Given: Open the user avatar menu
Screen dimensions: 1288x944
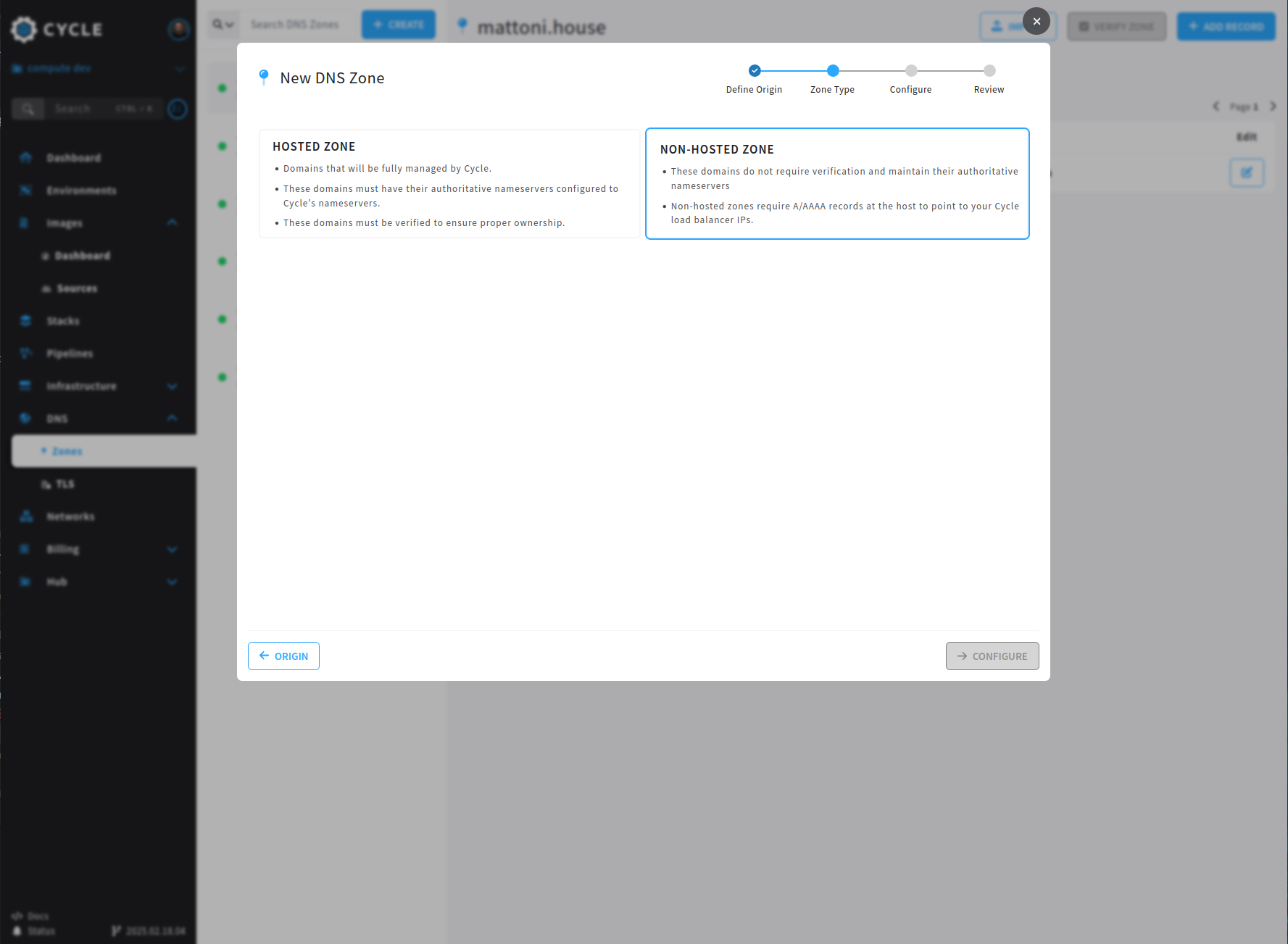Looking at the screenshot, I should [178, 29].
